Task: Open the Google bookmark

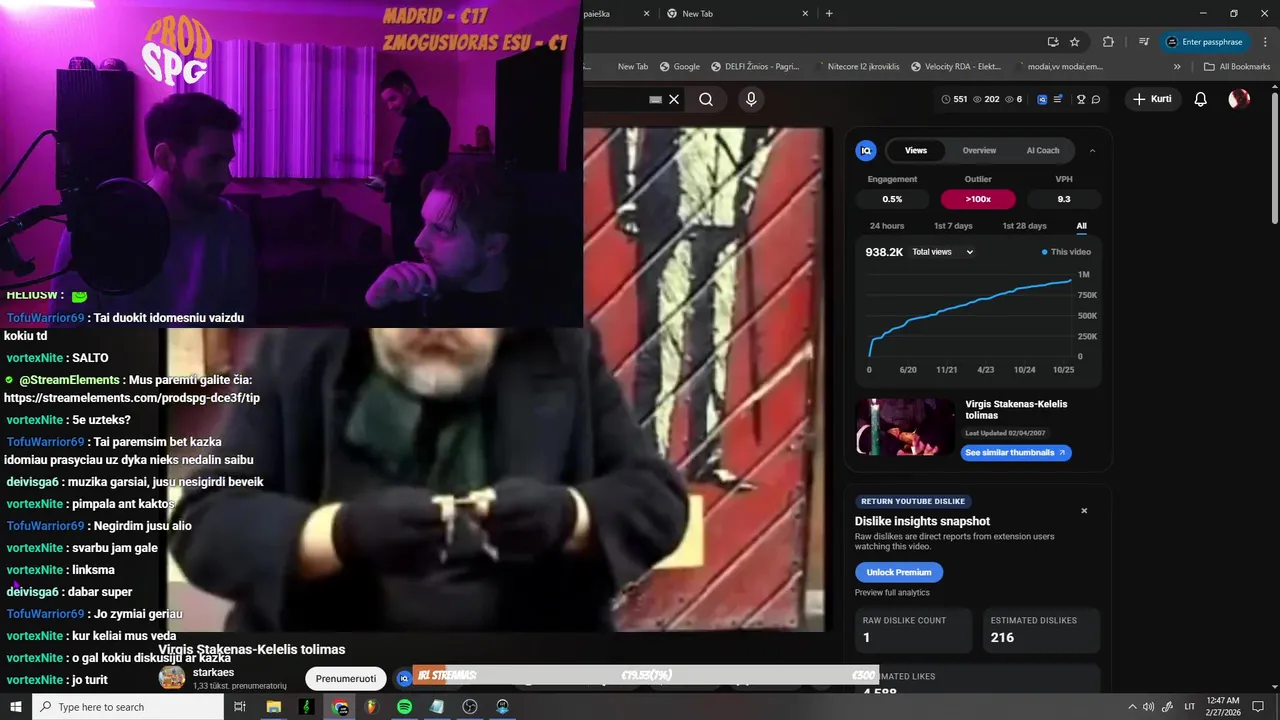Action: coord(680,67)
